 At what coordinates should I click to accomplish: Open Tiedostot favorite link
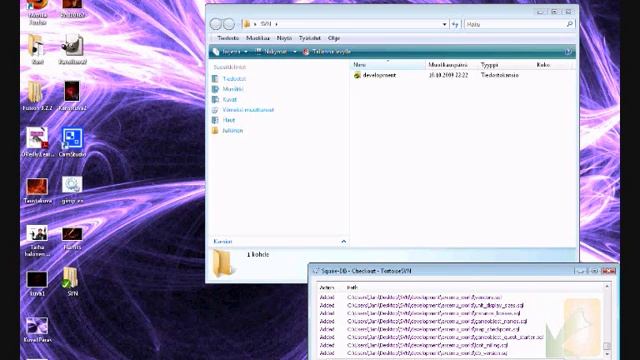pos(234,79)
